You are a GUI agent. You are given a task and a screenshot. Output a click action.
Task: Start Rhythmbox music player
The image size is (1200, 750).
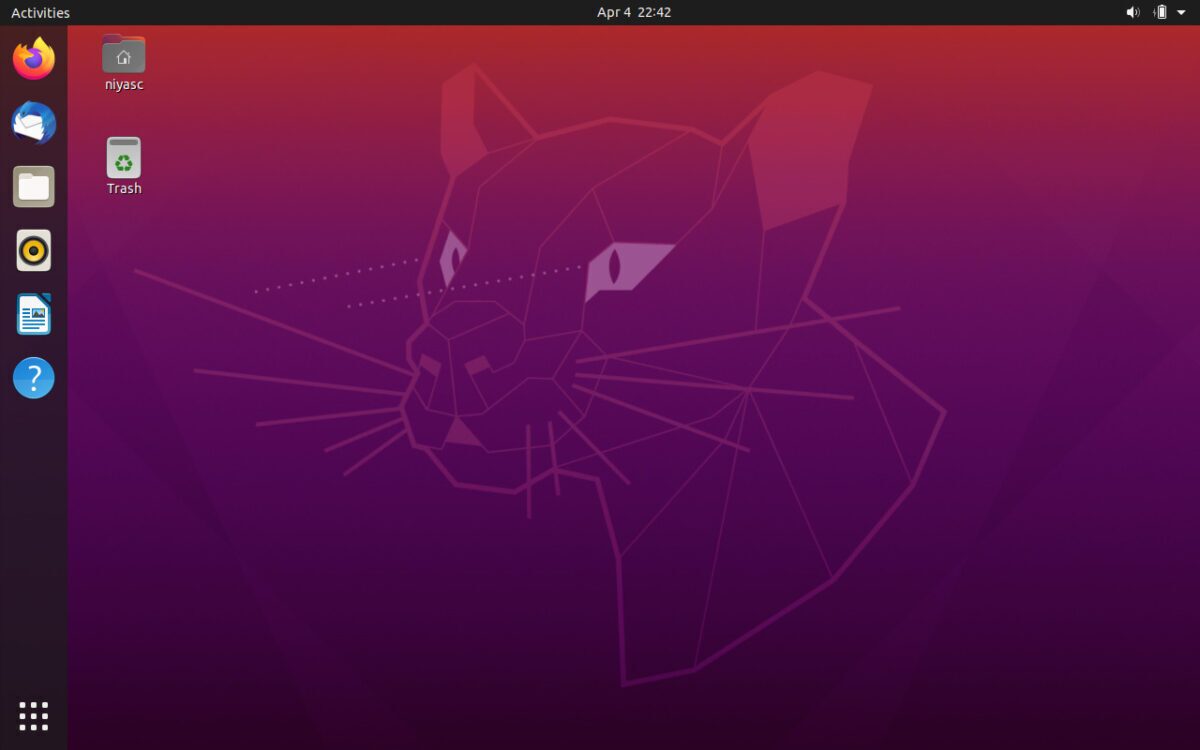(34, 251)
